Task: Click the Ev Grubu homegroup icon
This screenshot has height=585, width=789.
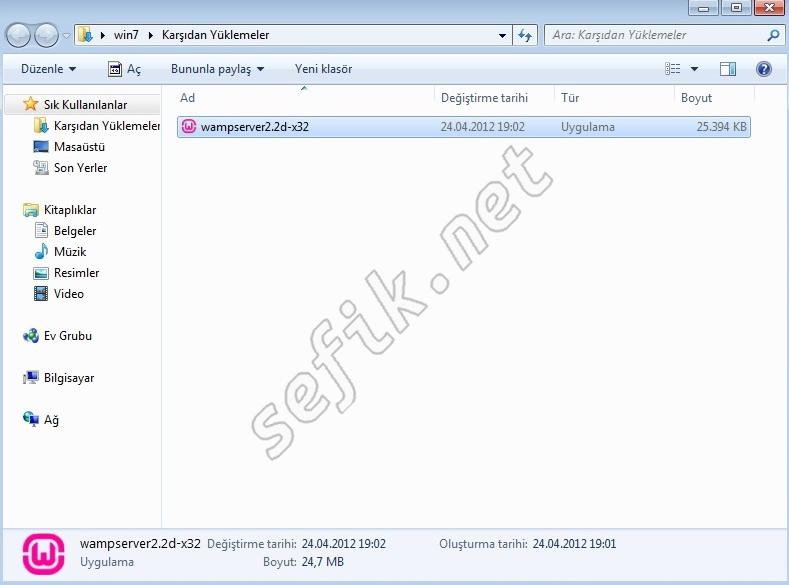Action: pos(31,336)
